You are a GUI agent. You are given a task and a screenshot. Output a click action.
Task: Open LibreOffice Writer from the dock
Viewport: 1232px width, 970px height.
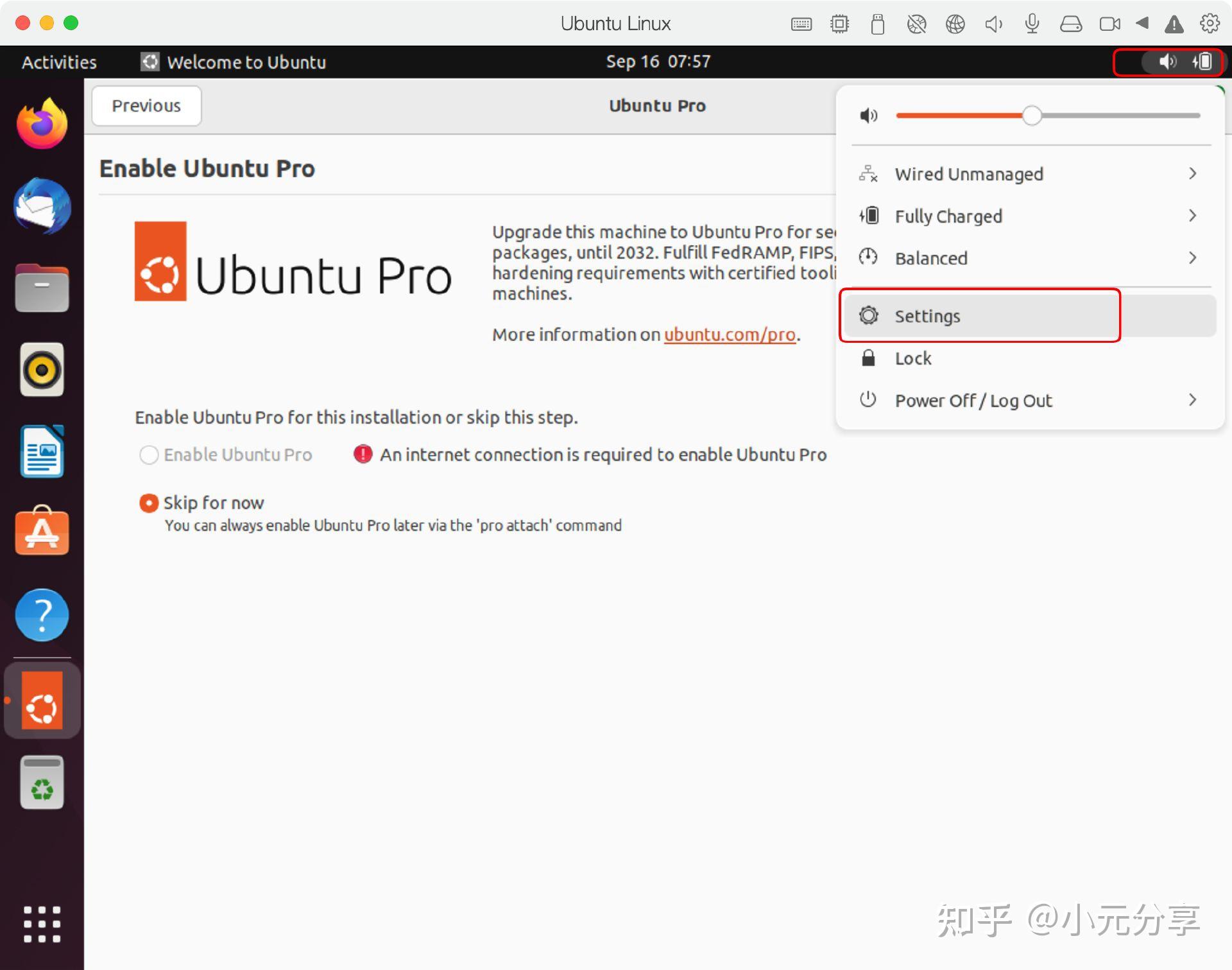click(41, 451)
